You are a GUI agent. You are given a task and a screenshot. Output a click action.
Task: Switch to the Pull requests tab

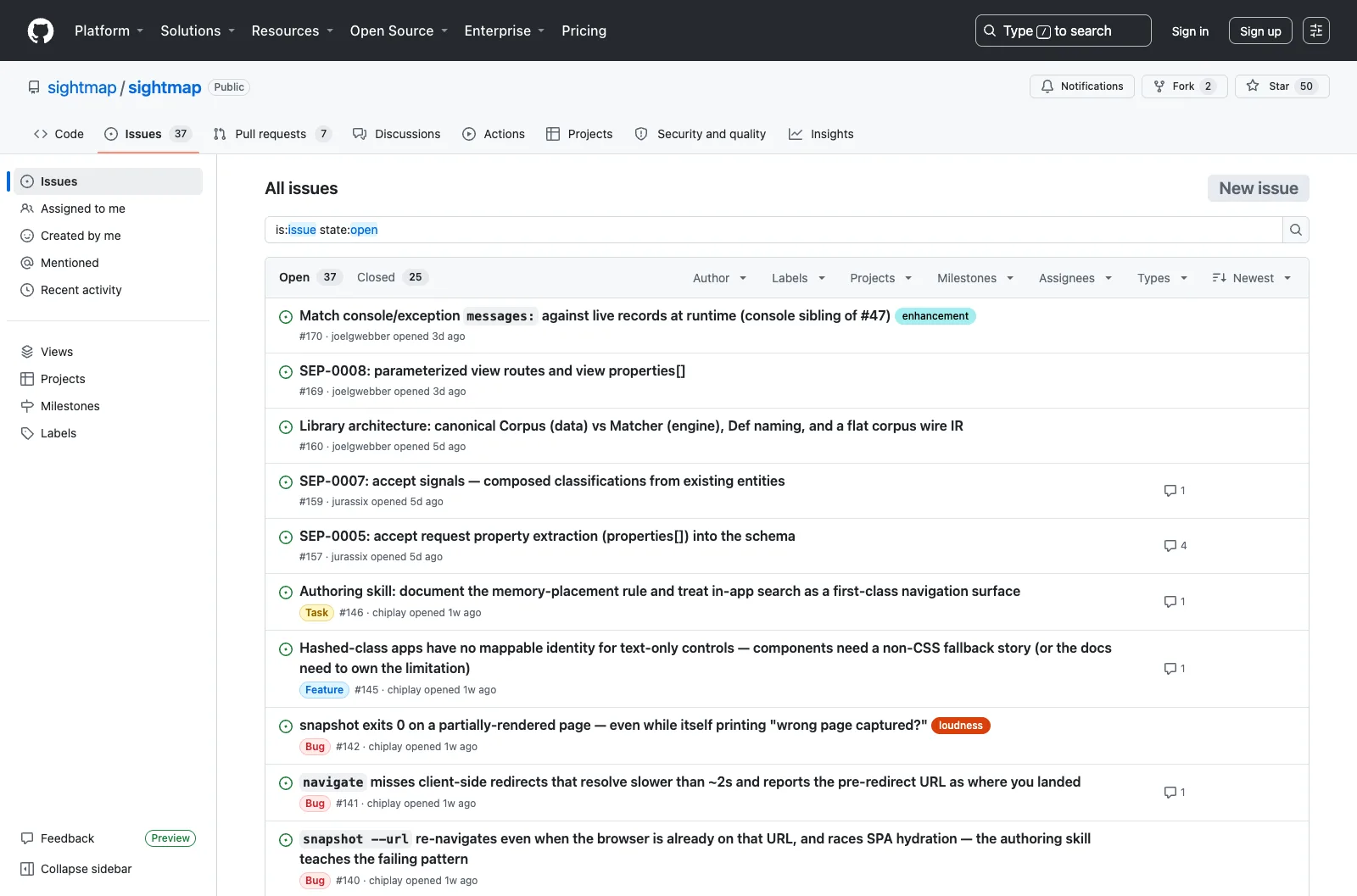tap(271, 134)
